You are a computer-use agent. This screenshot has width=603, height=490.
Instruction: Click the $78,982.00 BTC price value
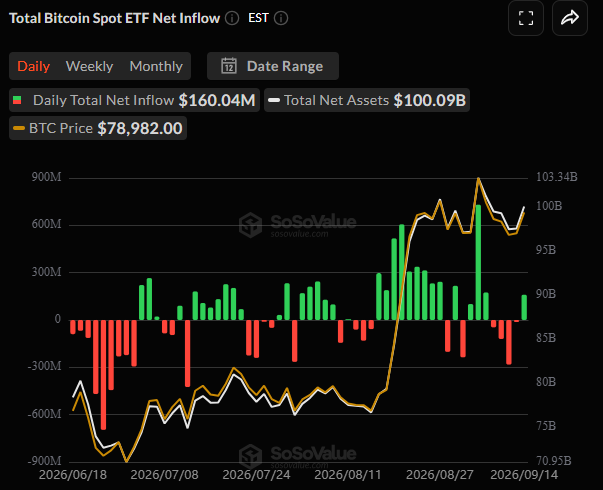[140, 128]
